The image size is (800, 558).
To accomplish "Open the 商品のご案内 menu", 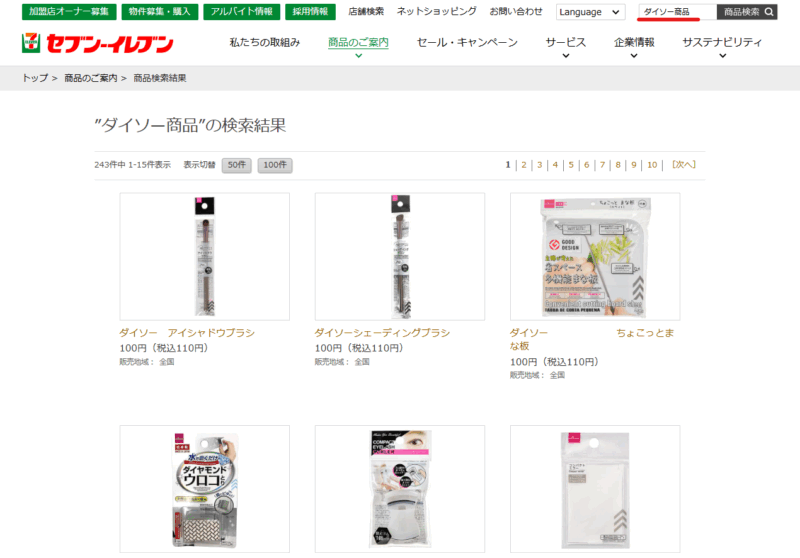I will coord(358,42).
